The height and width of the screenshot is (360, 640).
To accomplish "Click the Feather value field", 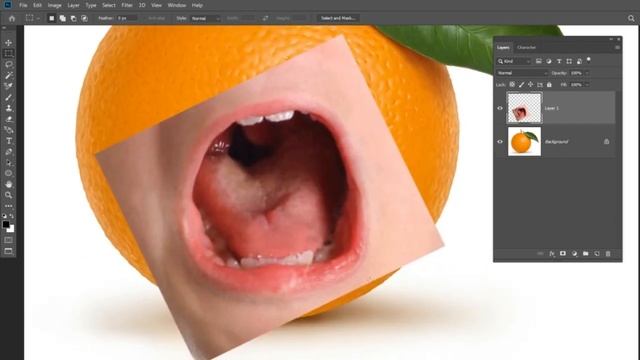I will coord(127,18).
